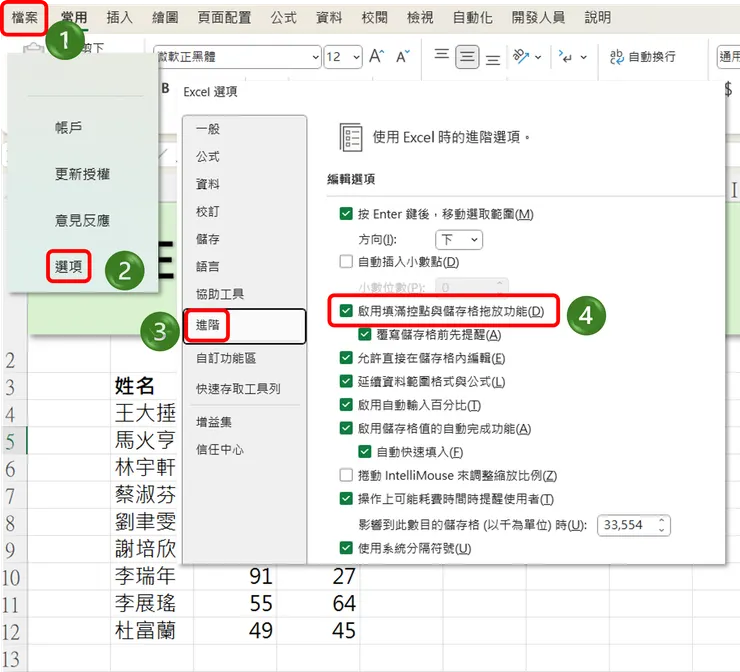Select 資料 in Excel options sidebar

tap(208, 184)
